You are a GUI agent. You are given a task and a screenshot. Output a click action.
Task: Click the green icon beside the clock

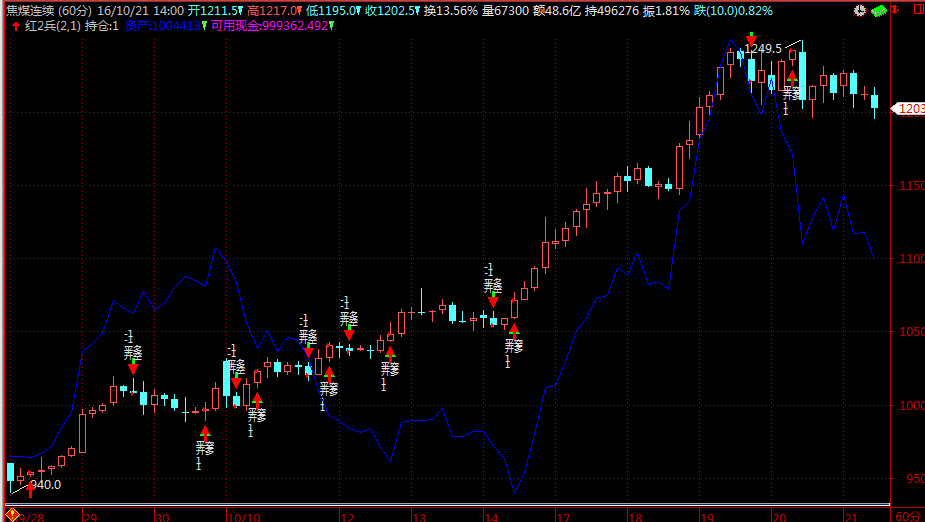pyautogui.click(x=879, y=10)
